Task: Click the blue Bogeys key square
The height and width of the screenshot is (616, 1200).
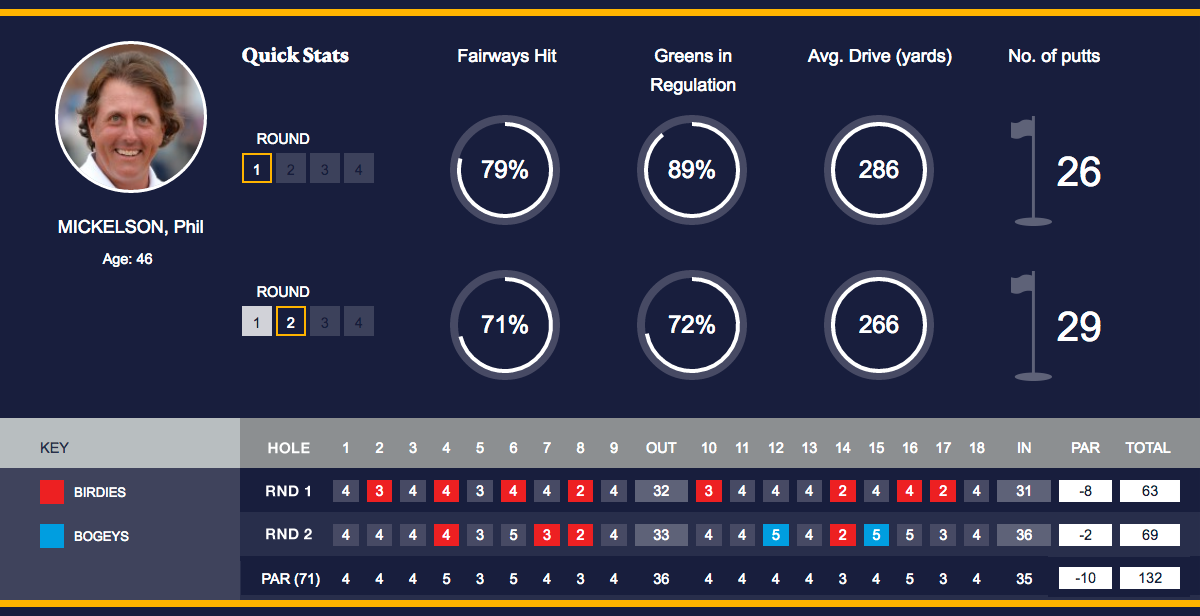Action: (x=52, y=536)
